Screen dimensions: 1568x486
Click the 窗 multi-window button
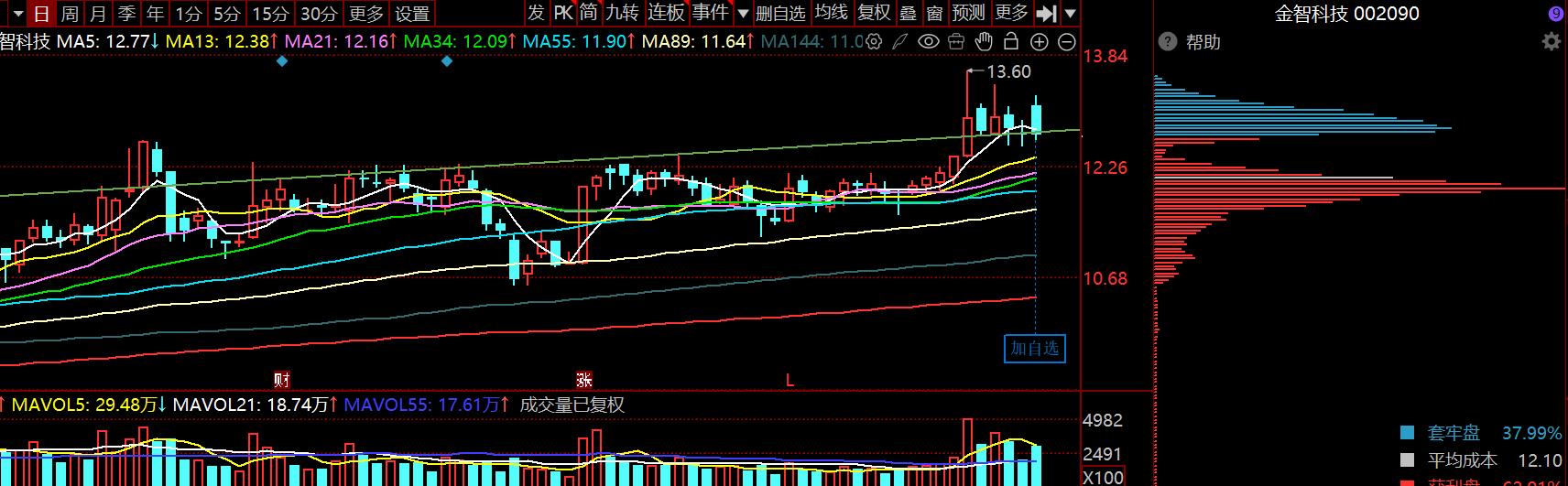tap(934, 13)
